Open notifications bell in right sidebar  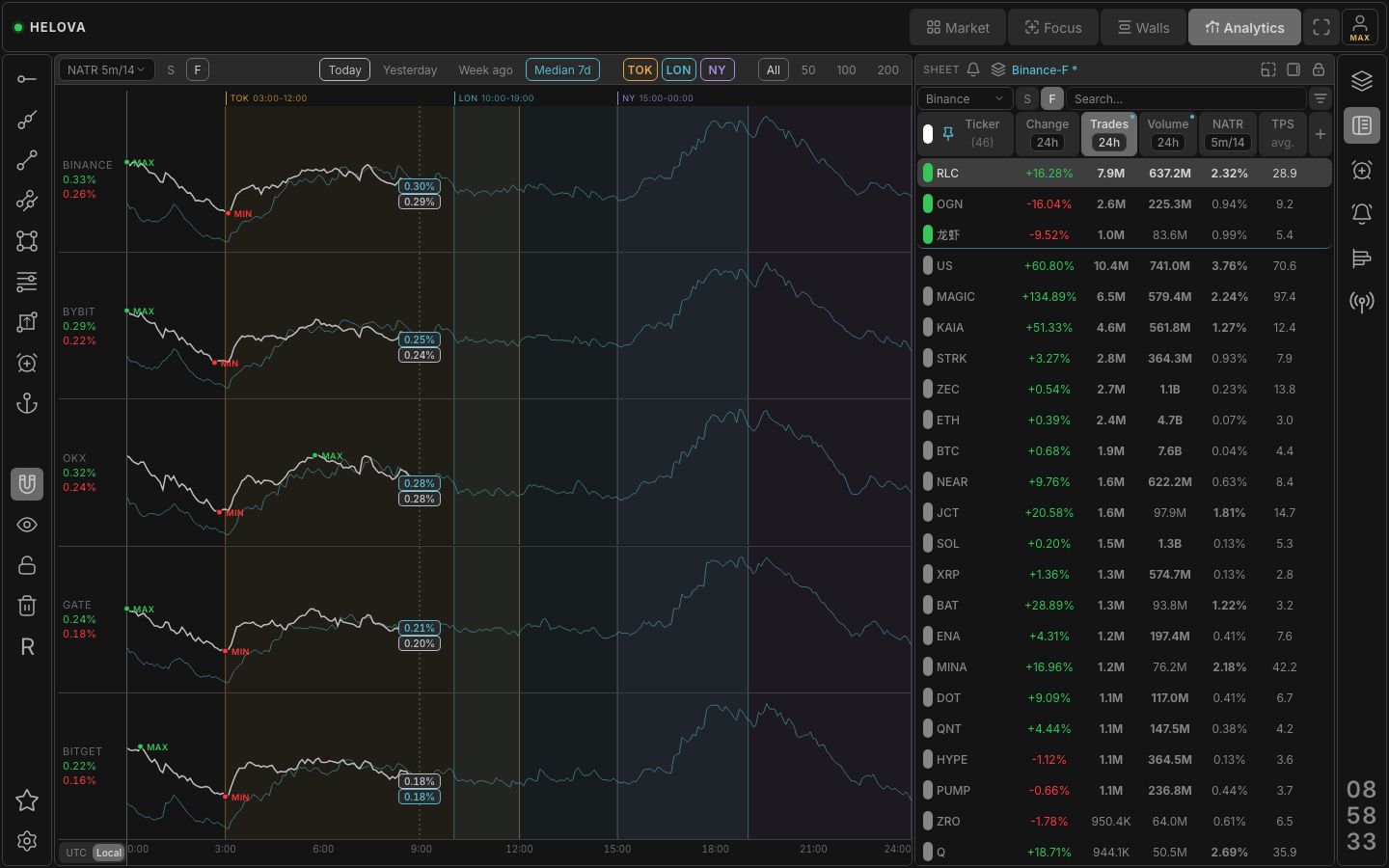coord(1362,214)
